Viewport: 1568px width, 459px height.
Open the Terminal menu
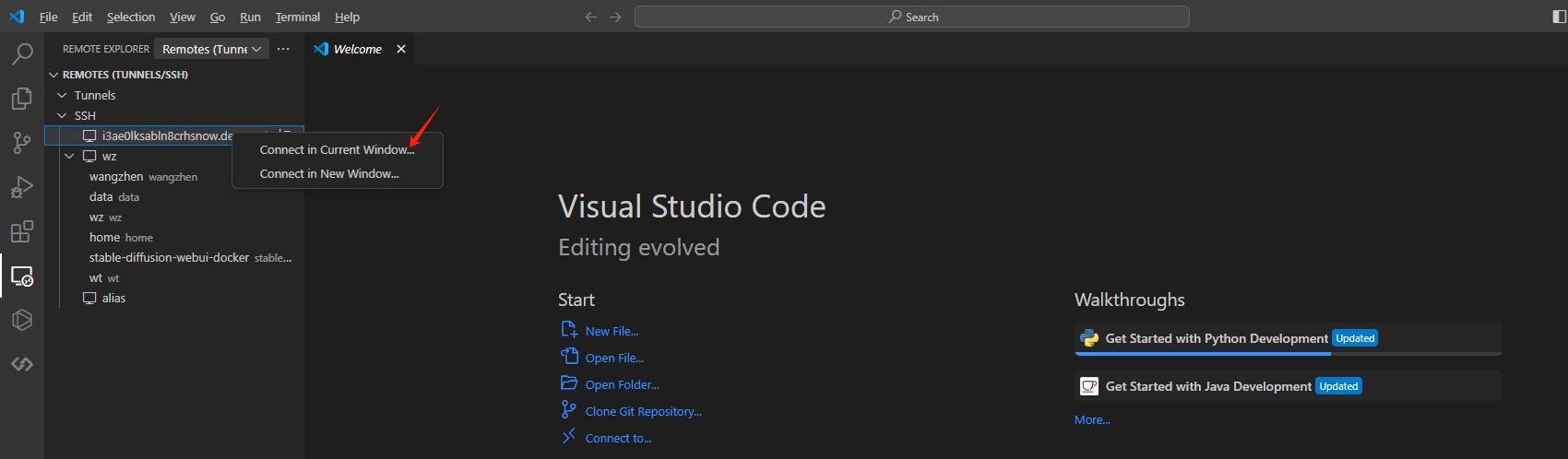pyautogui.click(x=298, y=17)
